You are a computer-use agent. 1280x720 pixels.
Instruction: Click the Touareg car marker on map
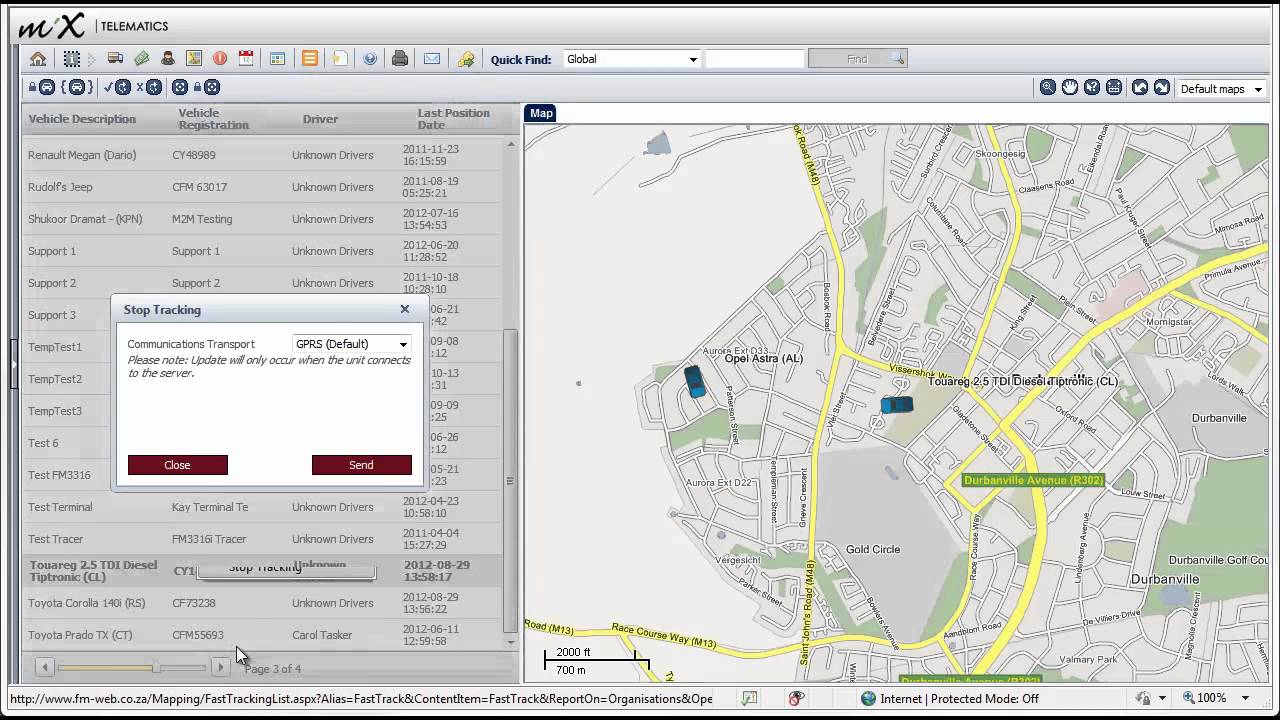tap(896, 405)
